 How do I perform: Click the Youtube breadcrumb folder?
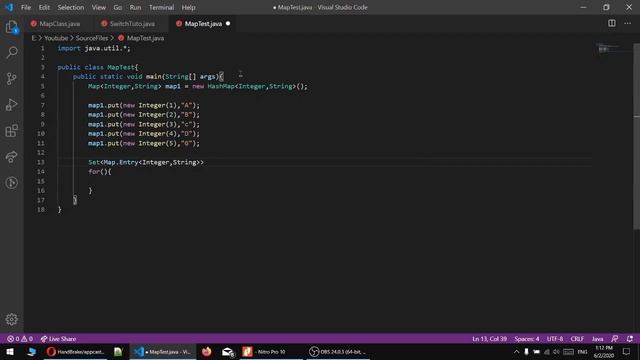(x=56, y=38)
